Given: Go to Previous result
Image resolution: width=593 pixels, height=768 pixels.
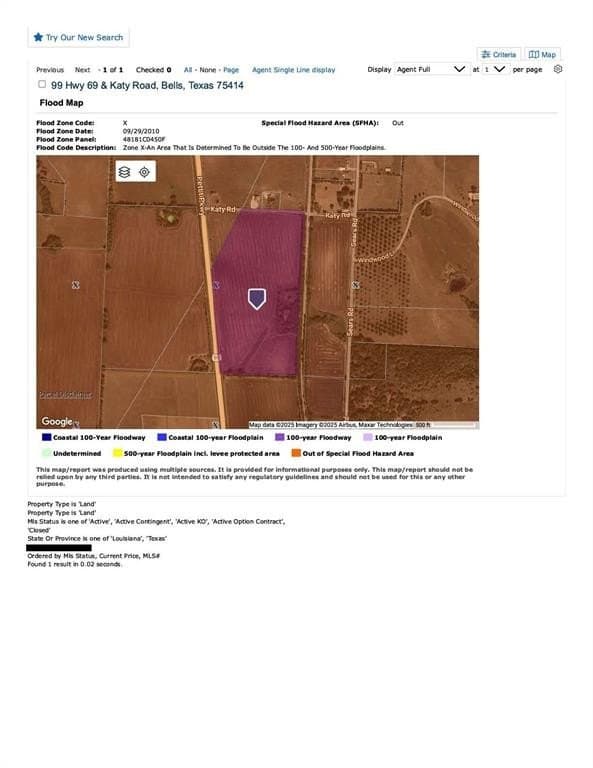Looking at the screenshot, I should [x=50, y=70].
